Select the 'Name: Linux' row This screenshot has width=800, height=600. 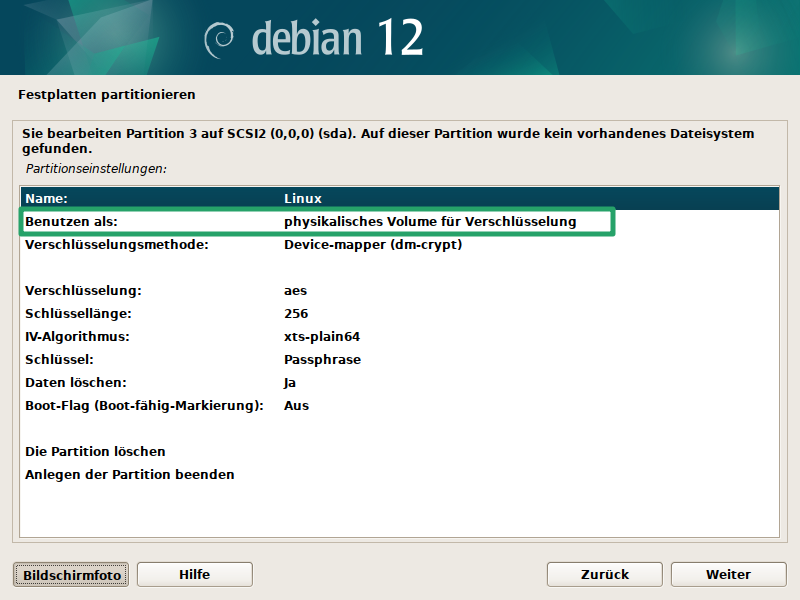[x=399, y=199]
